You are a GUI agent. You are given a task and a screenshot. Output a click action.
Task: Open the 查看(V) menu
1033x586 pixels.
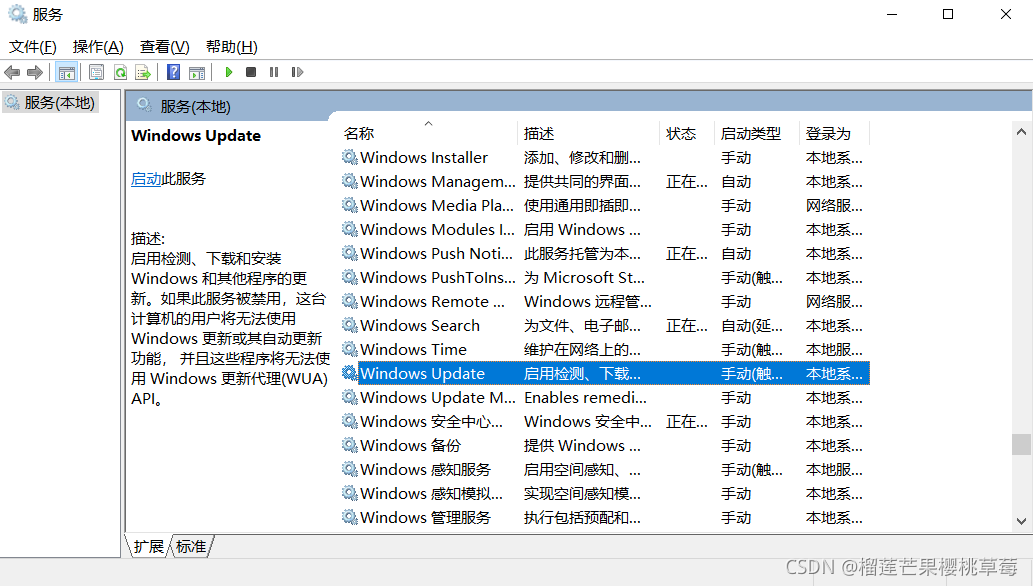[x=165, y=47]
